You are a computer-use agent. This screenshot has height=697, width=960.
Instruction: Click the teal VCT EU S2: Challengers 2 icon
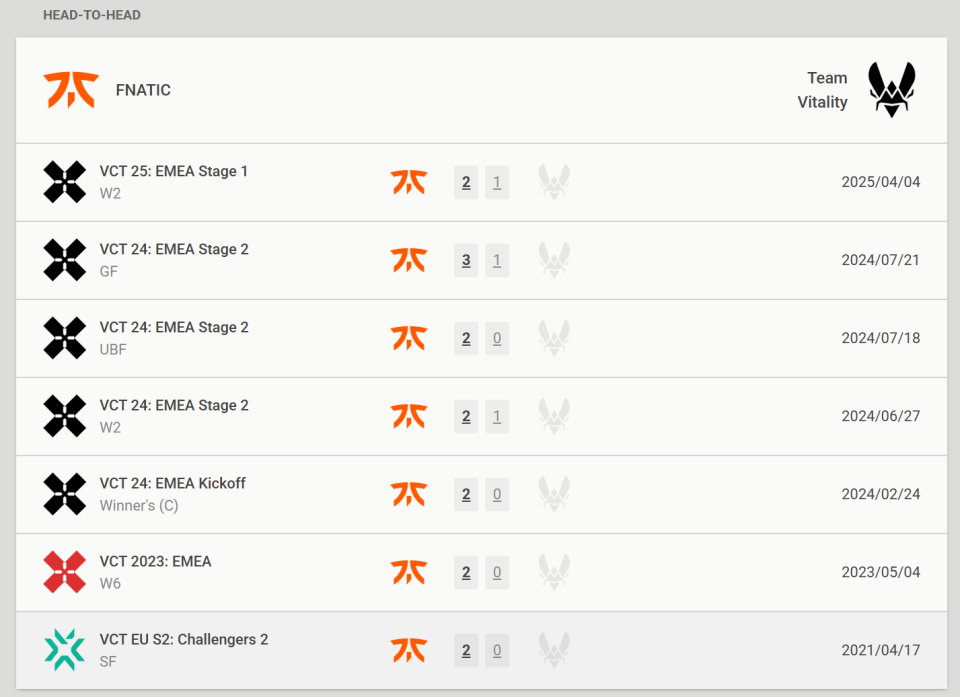pyautogui.click(x=65, y=650)
